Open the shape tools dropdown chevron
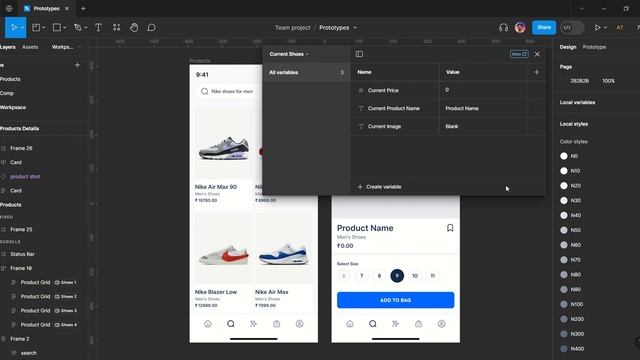This screenshot has height=360, width=640. click(x=64, y=27)
